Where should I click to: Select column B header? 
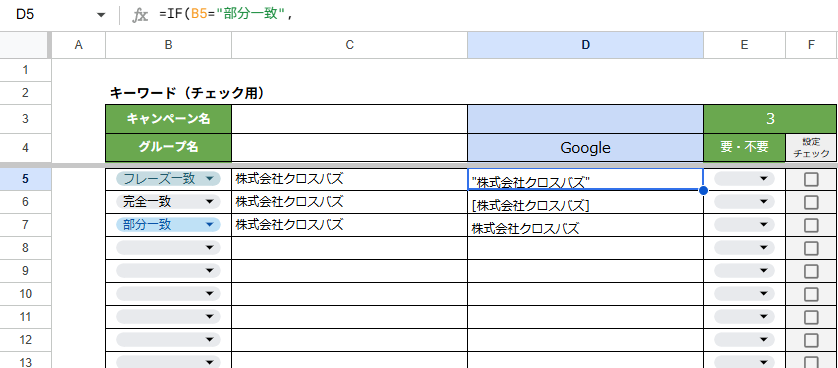[x=168, y=45]
